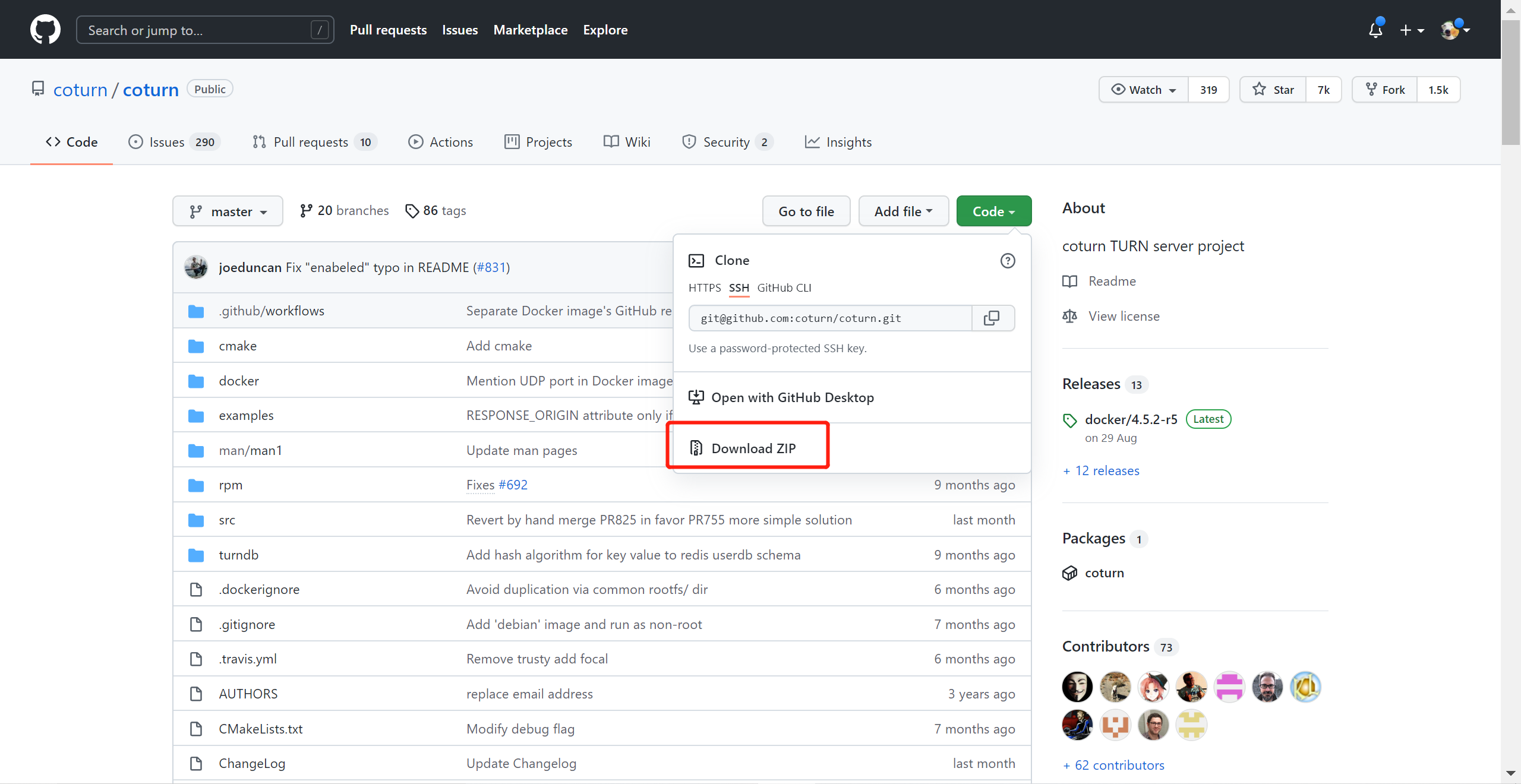Switch clone protocol to HTTPS

click(x=704, y=288)
